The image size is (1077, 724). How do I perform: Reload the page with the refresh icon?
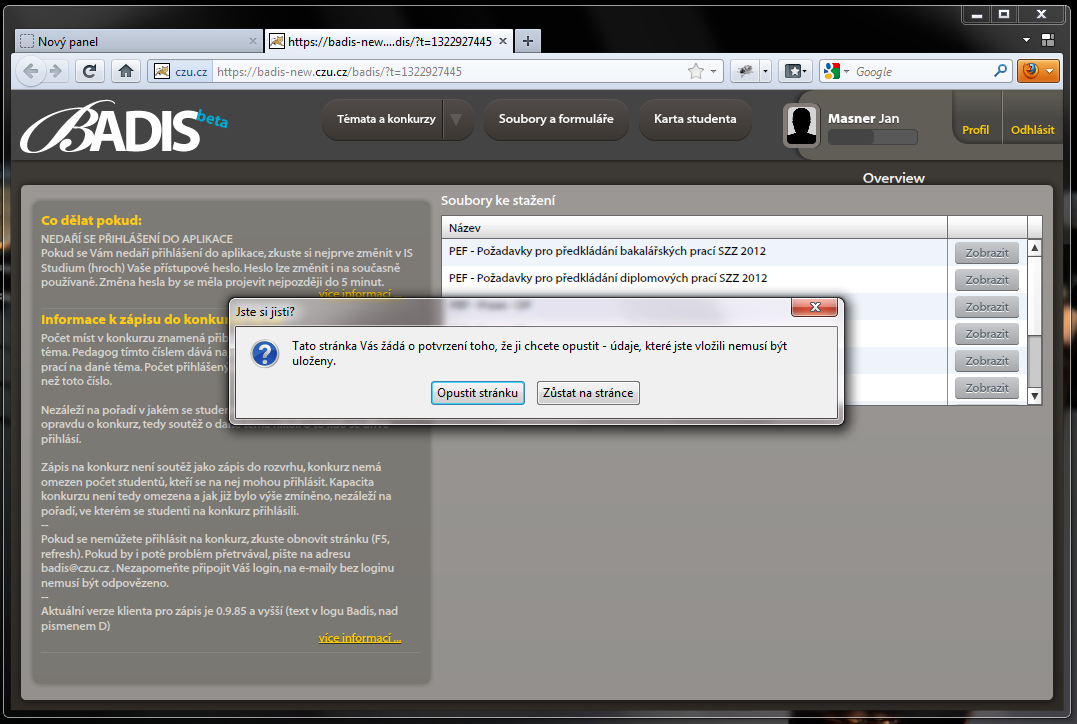(x=89, y=71)
